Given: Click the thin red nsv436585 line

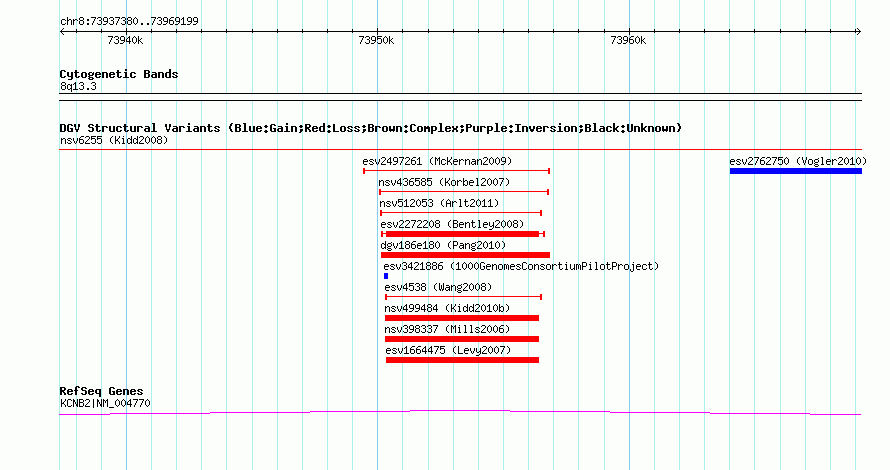Looking at the screenshot, I should point(464,192).
